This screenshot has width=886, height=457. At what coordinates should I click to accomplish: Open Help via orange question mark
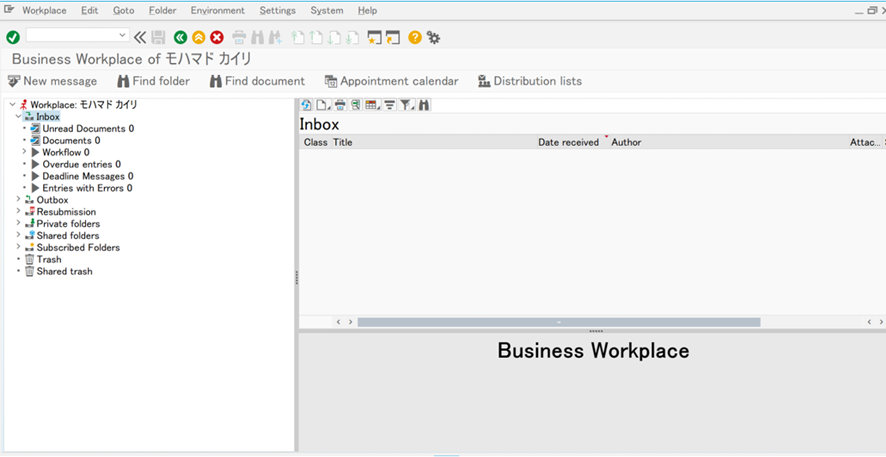click(x=415, y=37)
